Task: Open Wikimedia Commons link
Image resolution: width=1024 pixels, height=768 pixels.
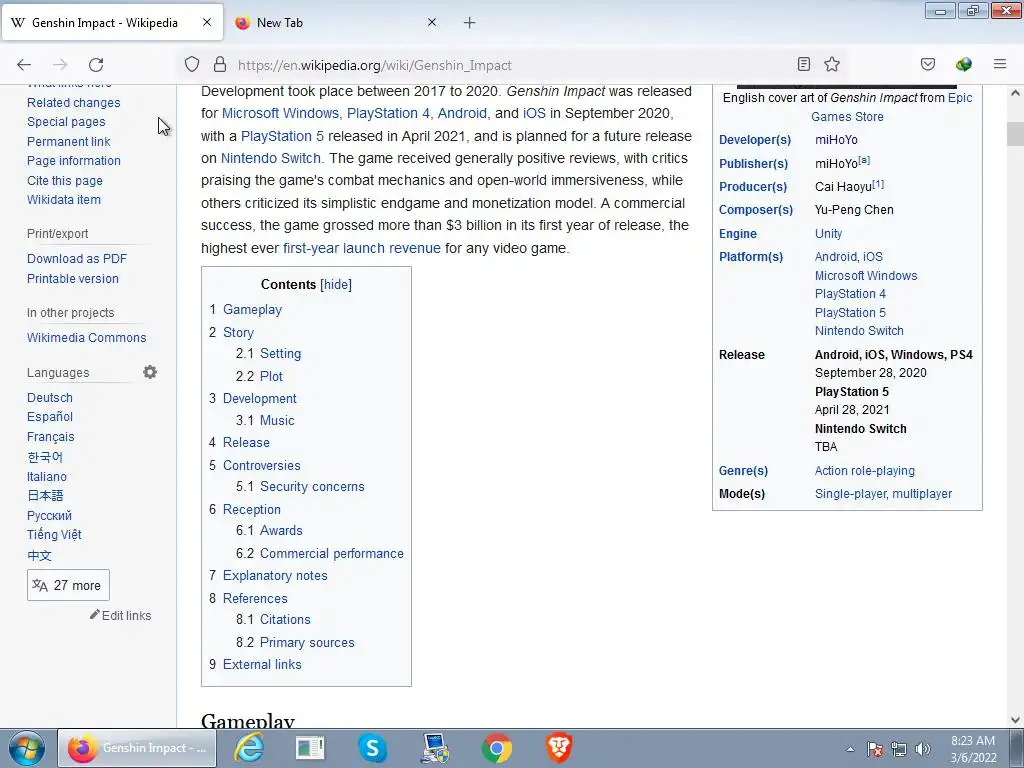Action: [86, 338]
